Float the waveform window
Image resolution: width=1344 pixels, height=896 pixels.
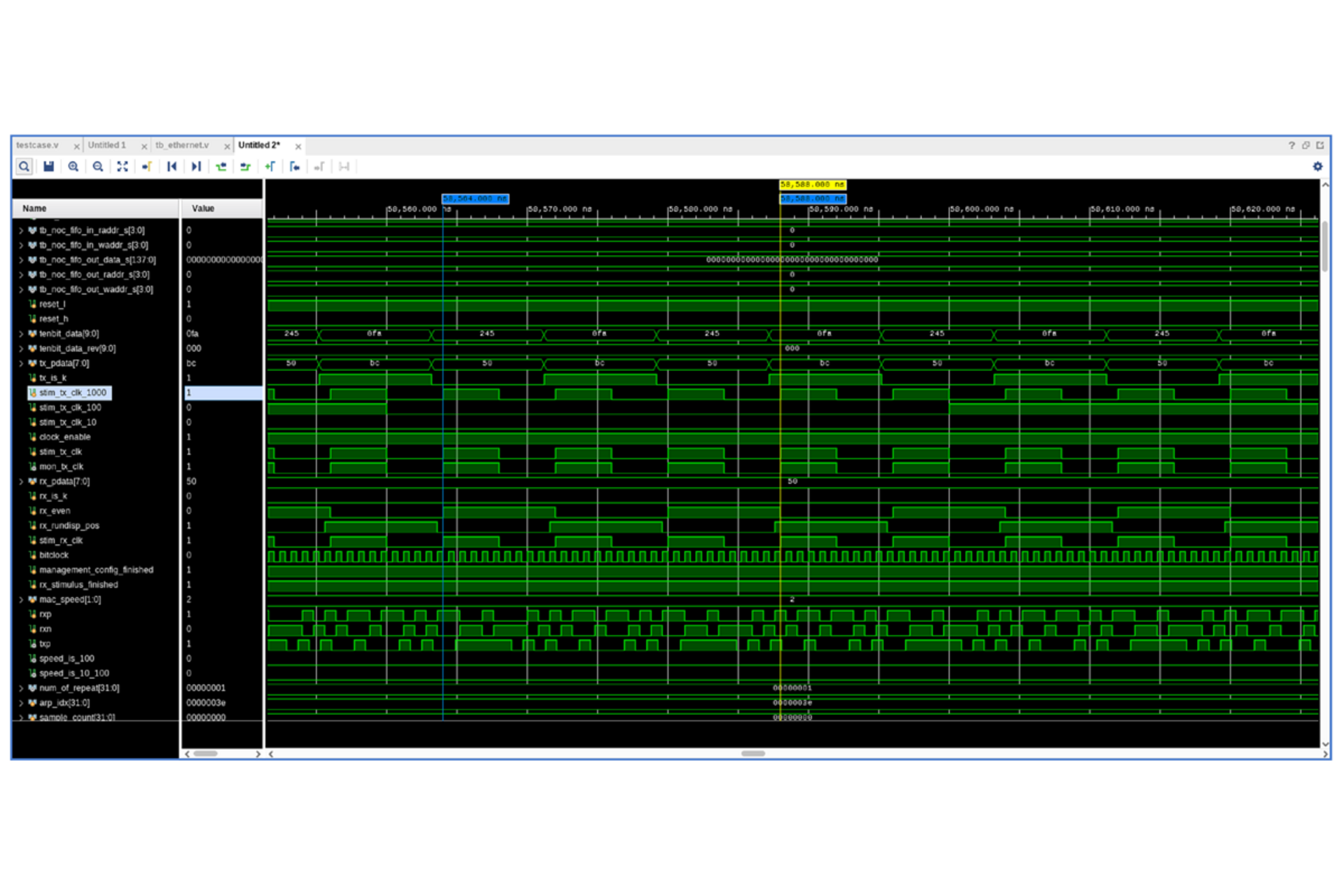point(1305,146)
